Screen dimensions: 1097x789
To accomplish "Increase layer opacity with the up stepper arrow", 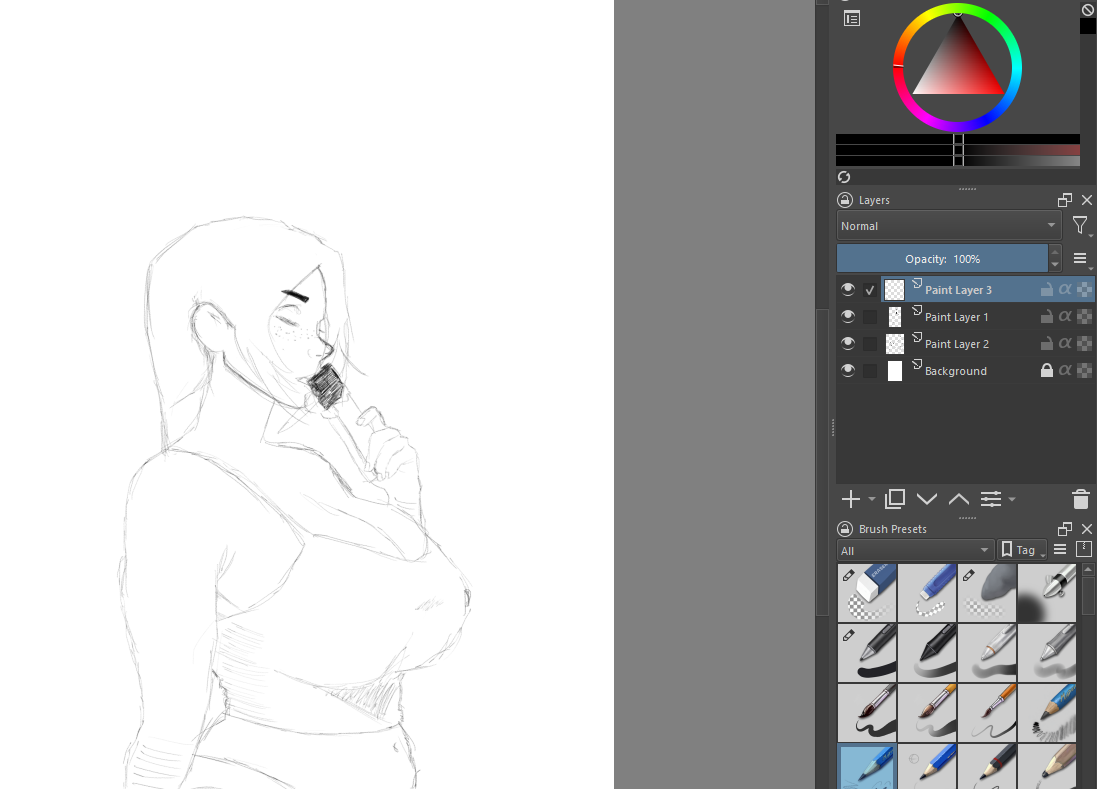I will coord(1055,253).
